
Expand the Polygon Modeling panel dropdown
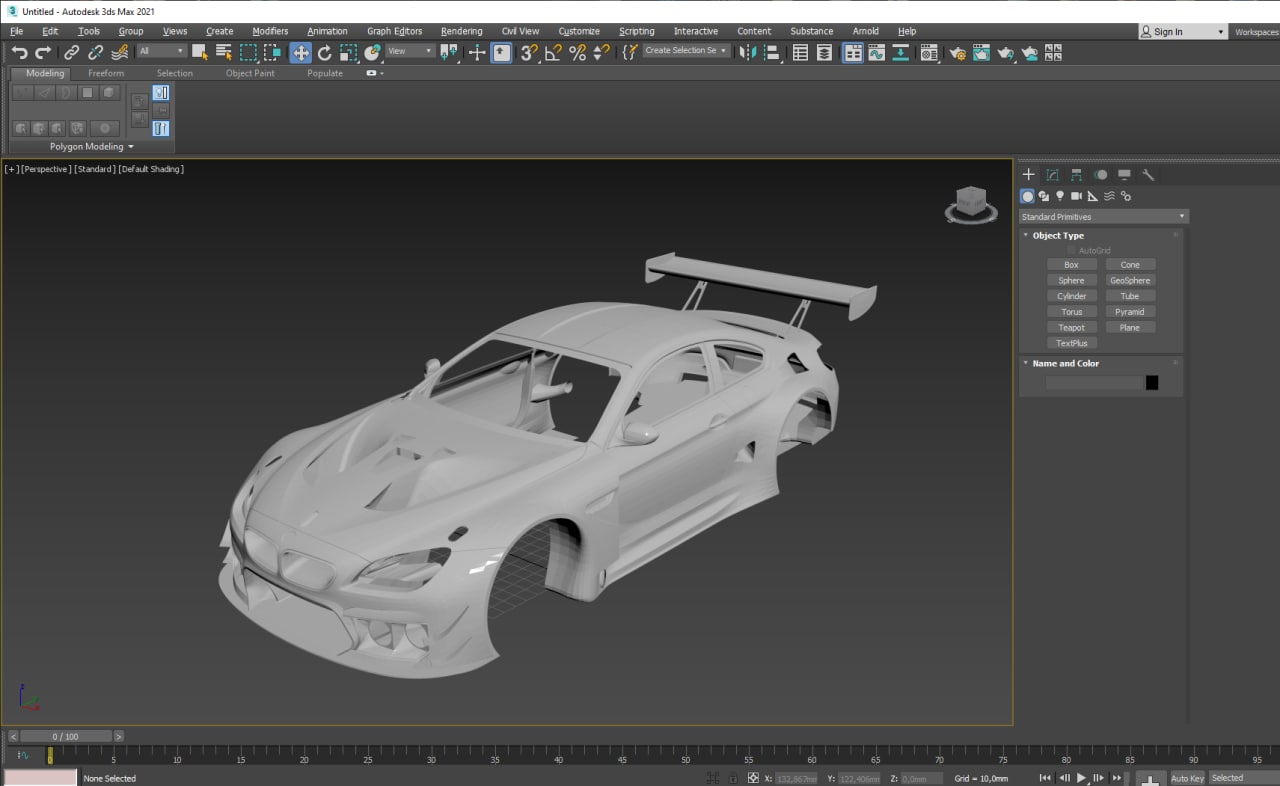pos(92,146)
